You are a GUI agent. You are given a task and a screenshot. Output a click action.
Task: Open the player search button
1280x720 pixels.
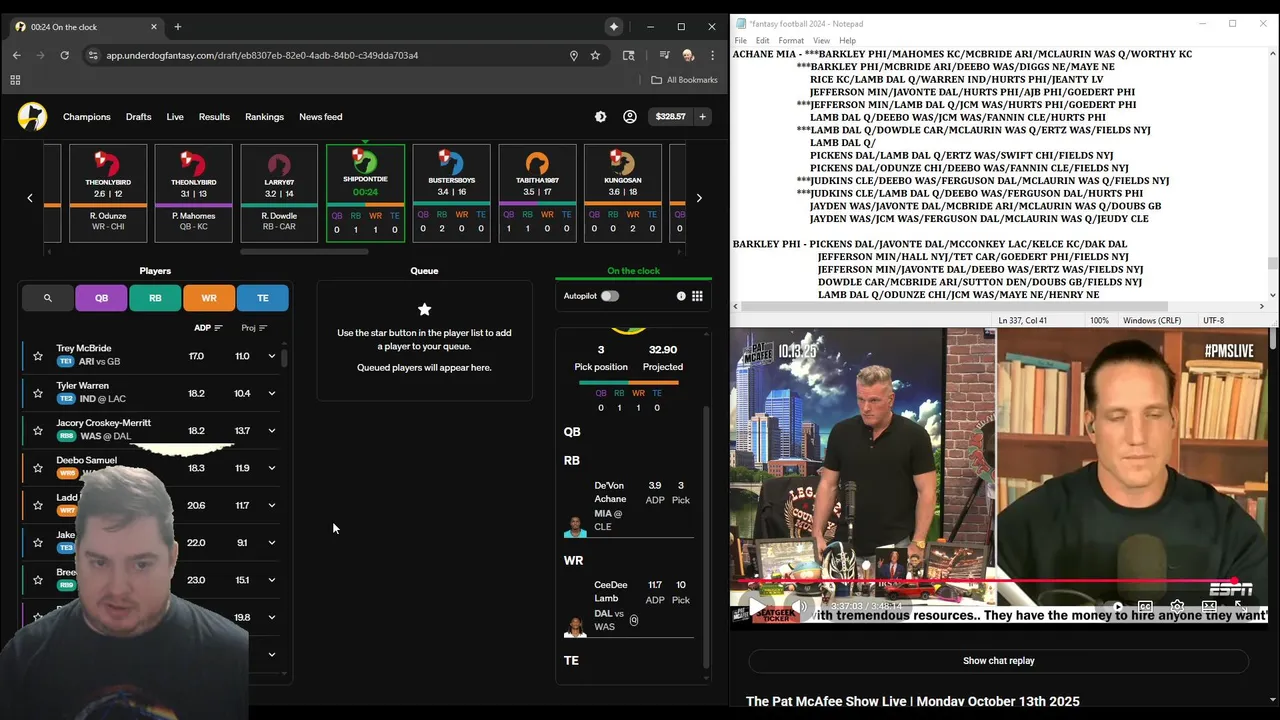click(47, 298)
